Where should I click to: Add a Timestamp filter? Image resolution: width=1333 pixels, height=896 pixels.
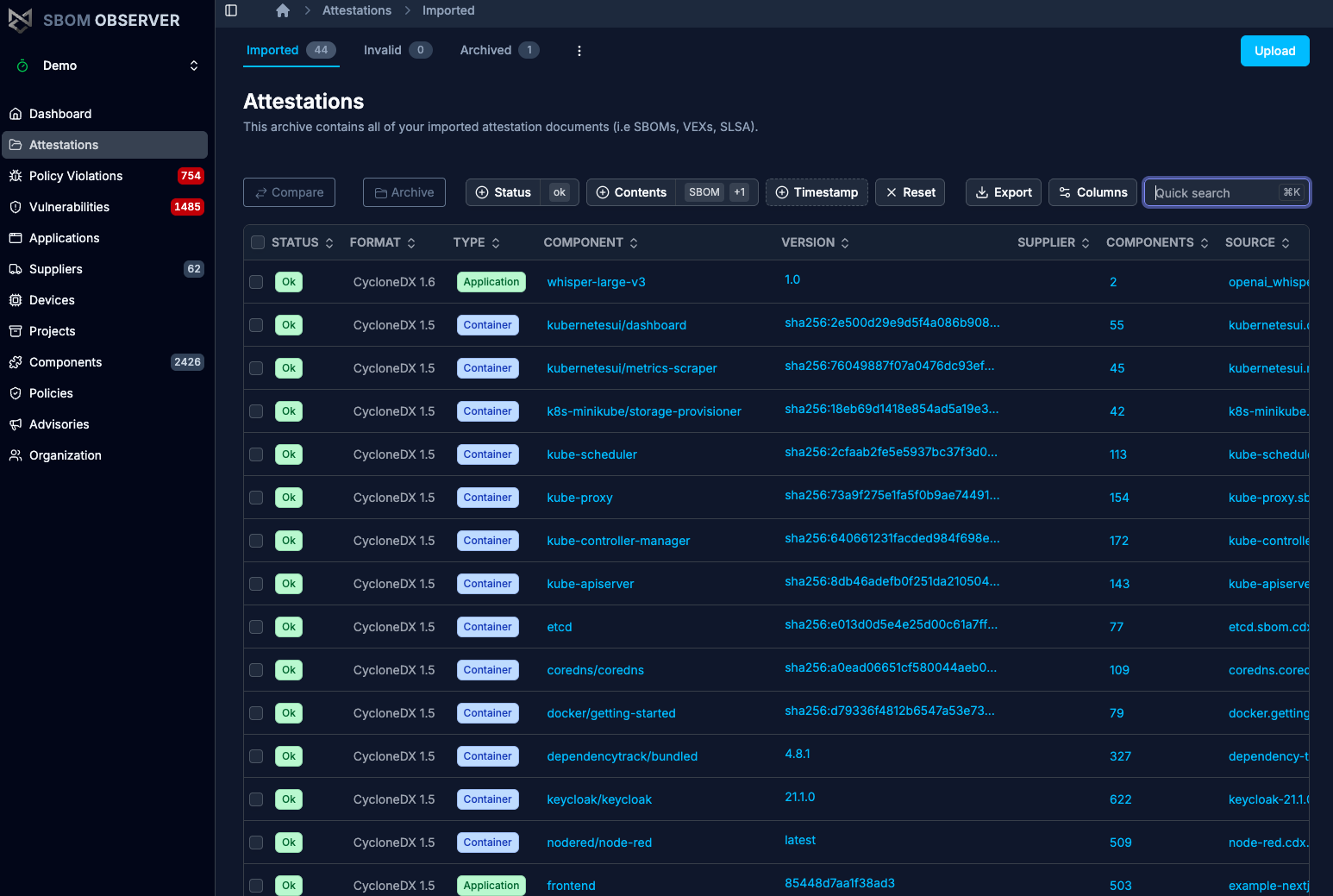click(x=817, y=192)
